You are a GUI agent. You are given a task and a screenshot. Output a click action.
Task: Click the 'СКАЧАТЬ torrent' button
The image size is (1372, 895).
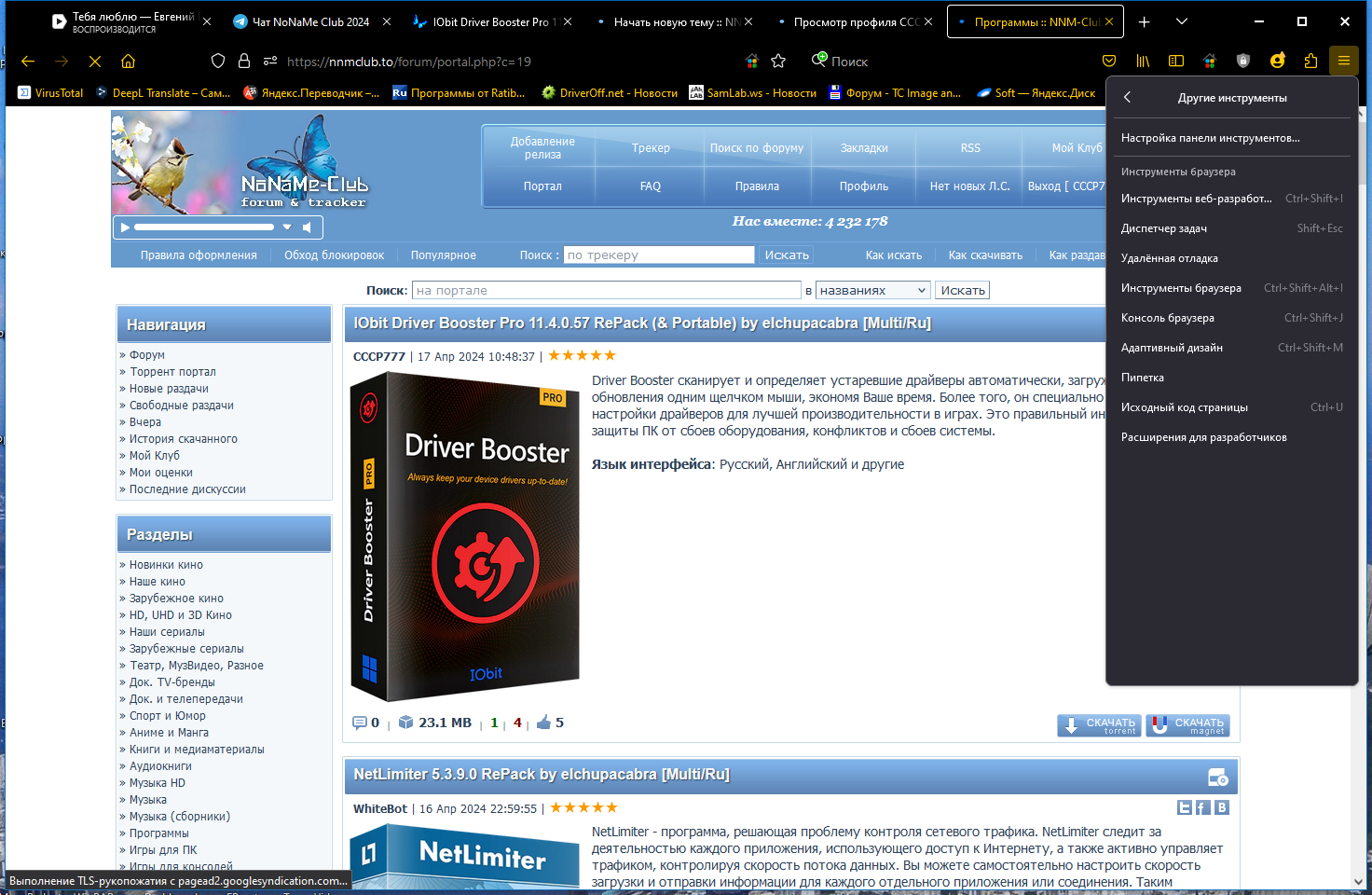pos(1099,725)
